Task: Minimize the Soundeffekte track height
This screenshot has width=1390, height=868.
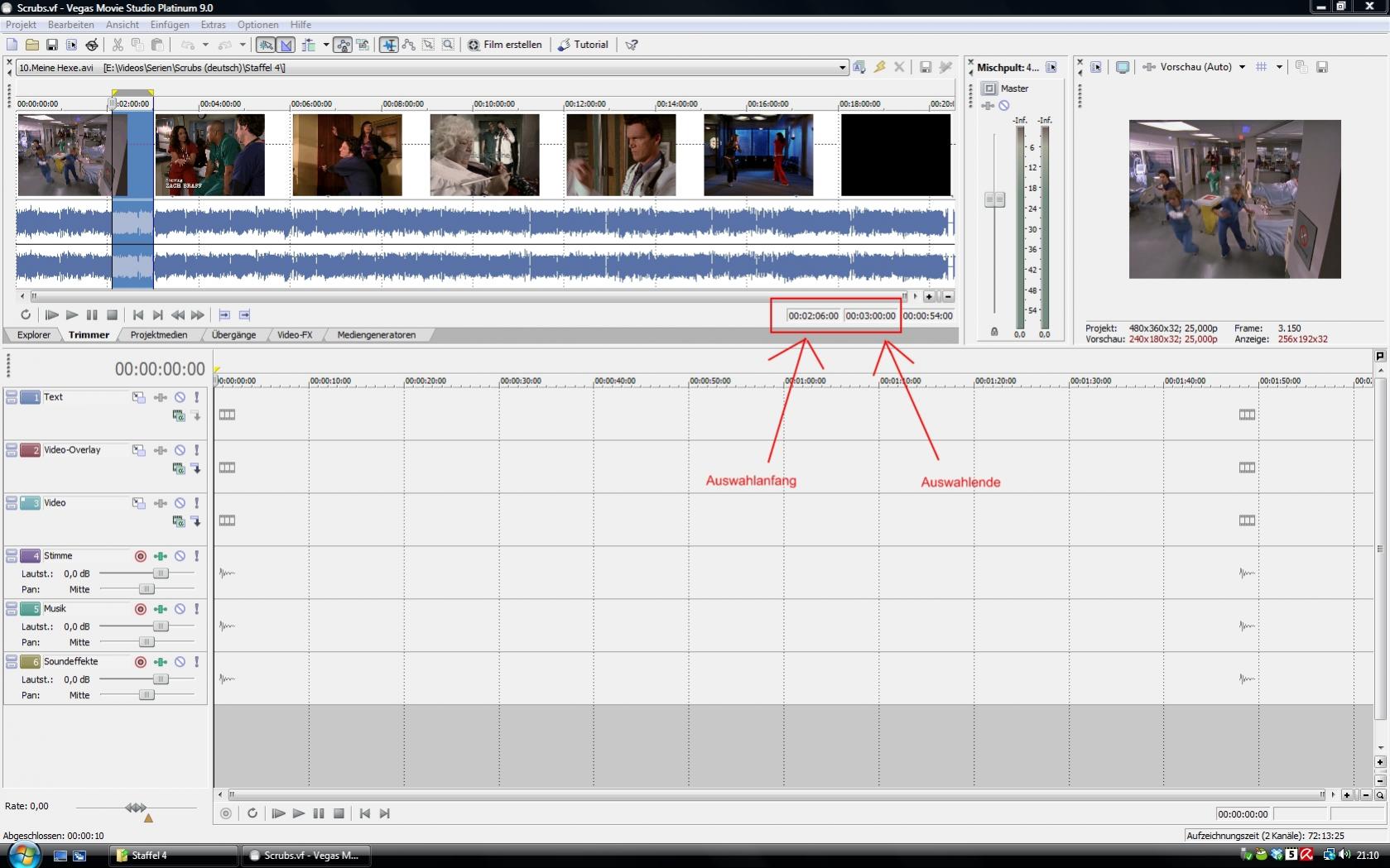Action: 12,659
